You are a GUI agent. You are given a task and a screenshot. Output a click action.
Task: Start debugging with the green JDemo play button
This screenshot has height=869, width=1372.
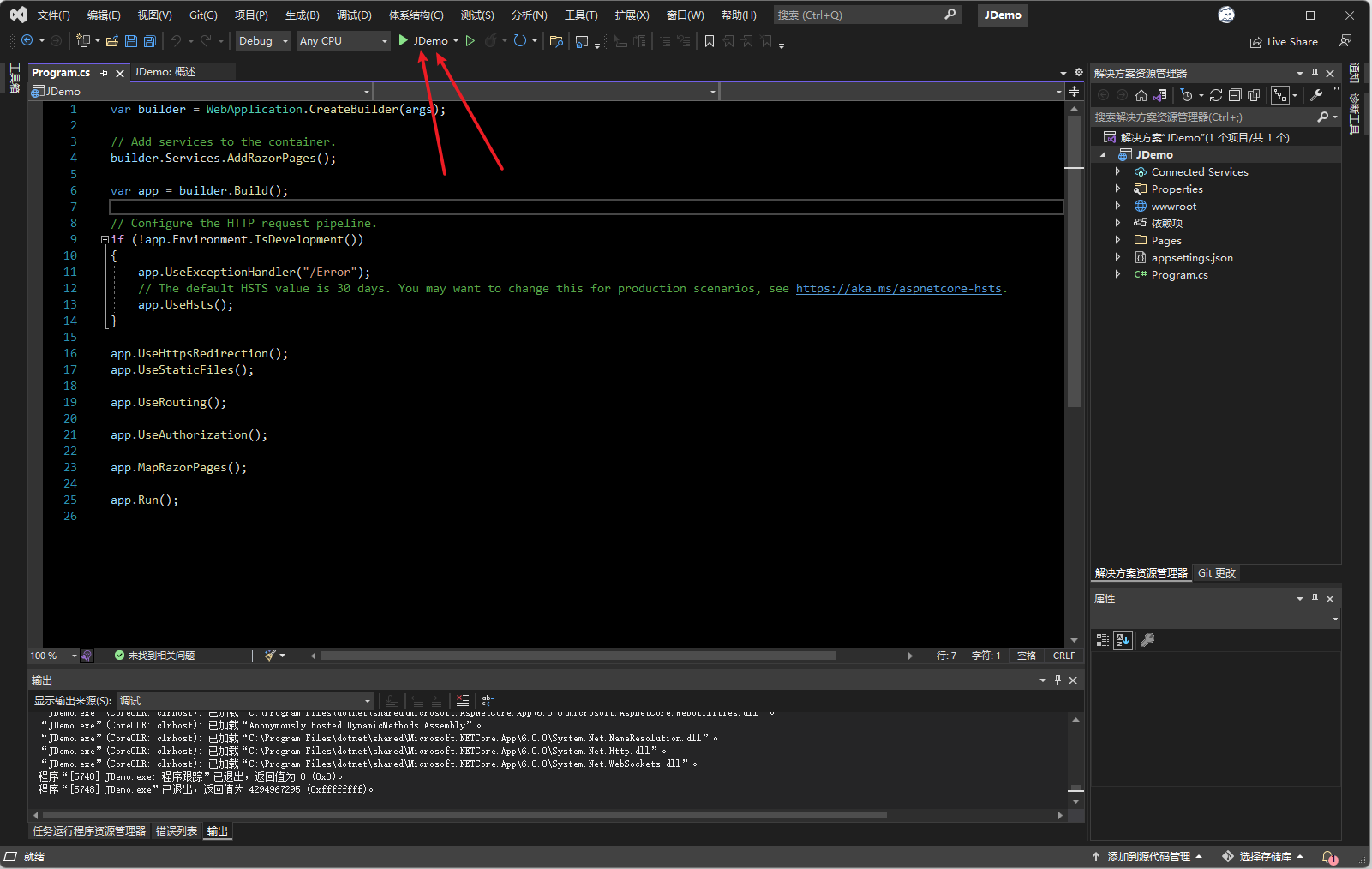403,41
